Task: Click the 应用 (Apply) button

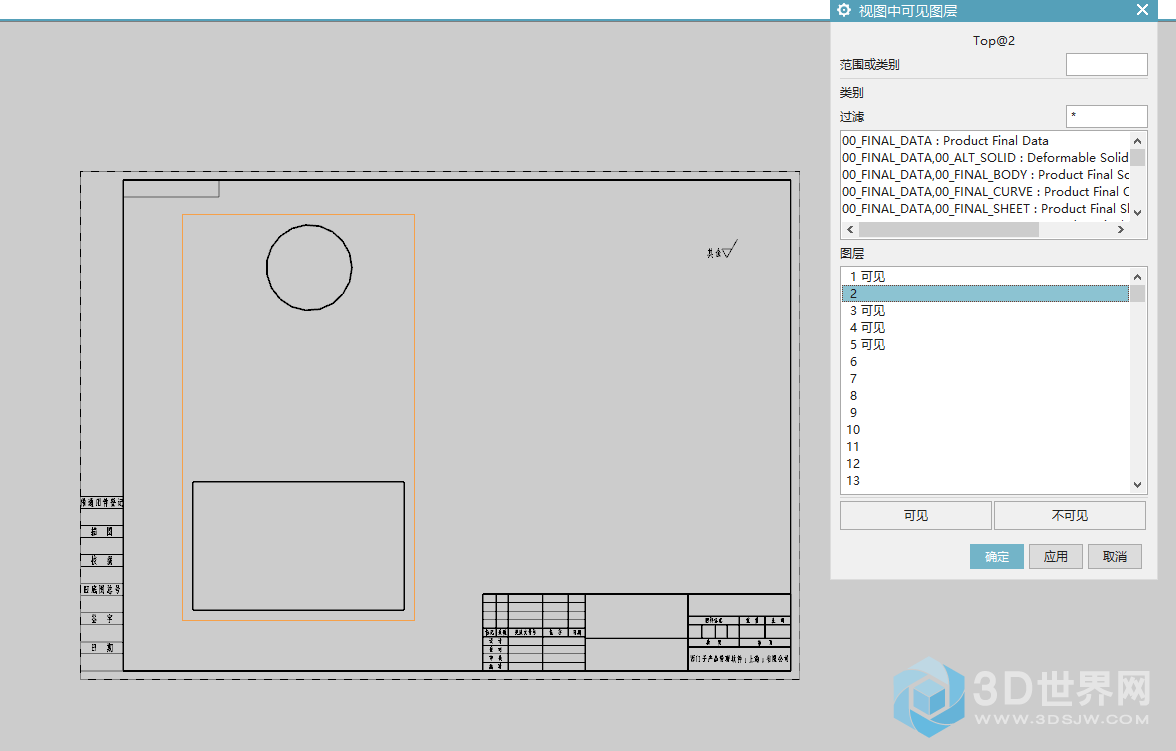Action: [1056, 557]
